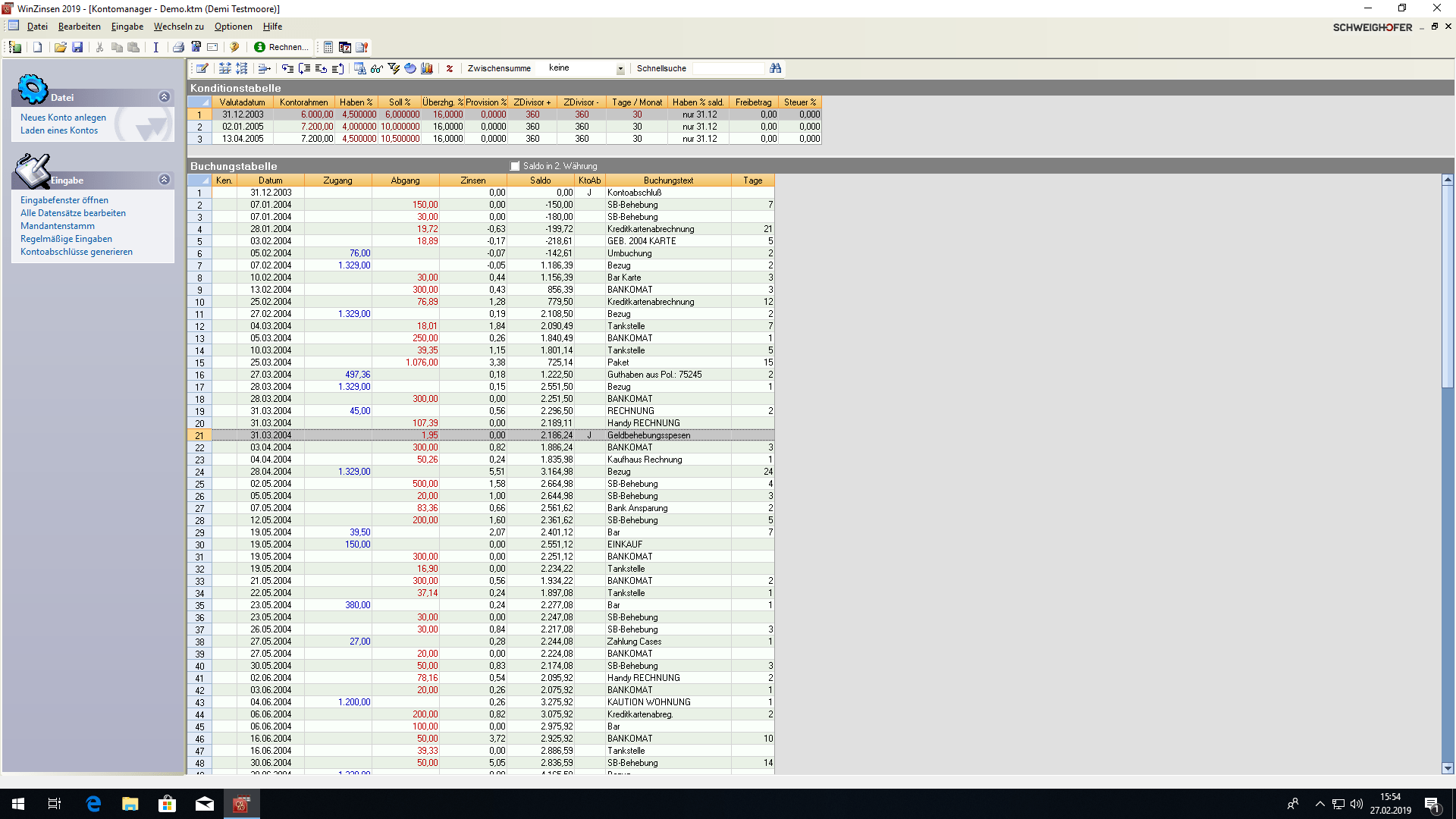Click Mandantenstamm link
The width and height of the screenshot is (1456, 819).
(58, 226)
